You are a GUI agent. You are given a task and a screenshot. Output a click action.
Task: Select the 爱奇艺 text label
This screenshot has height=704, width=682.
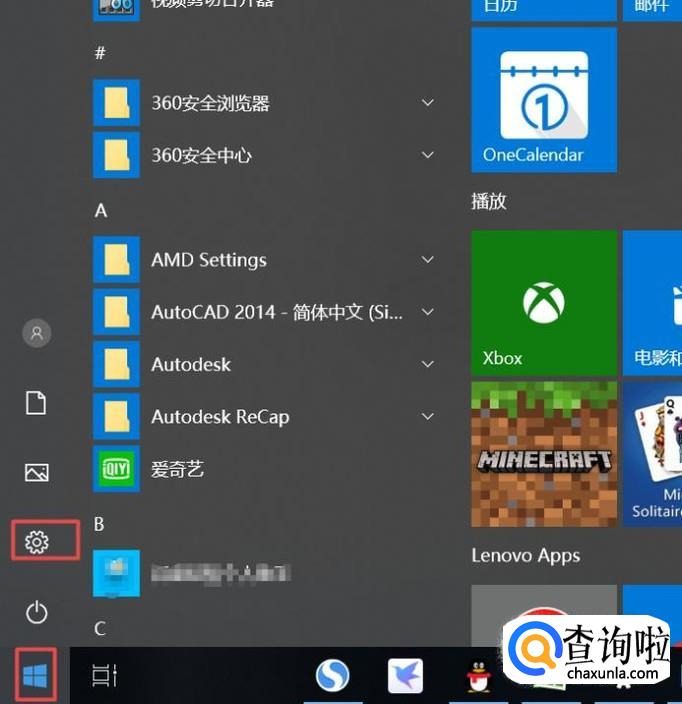pos(177,469)
